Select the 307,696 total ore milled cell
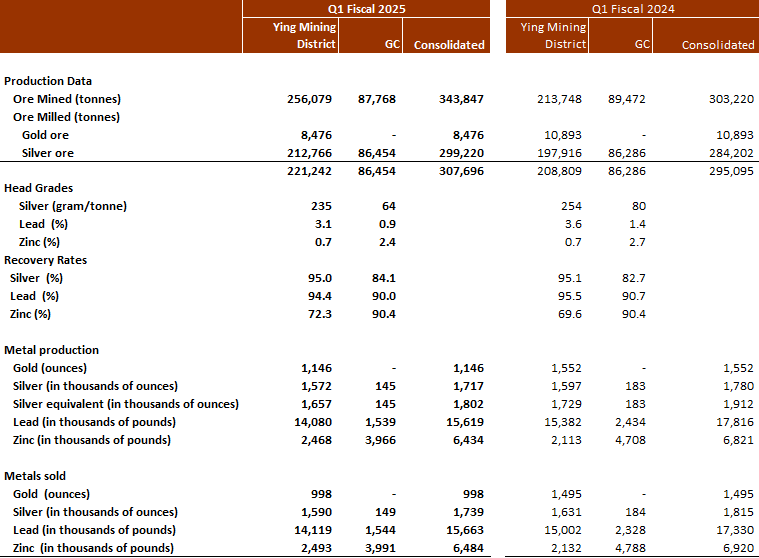Viewport: 759px width, 558px height. click(462, 171)
